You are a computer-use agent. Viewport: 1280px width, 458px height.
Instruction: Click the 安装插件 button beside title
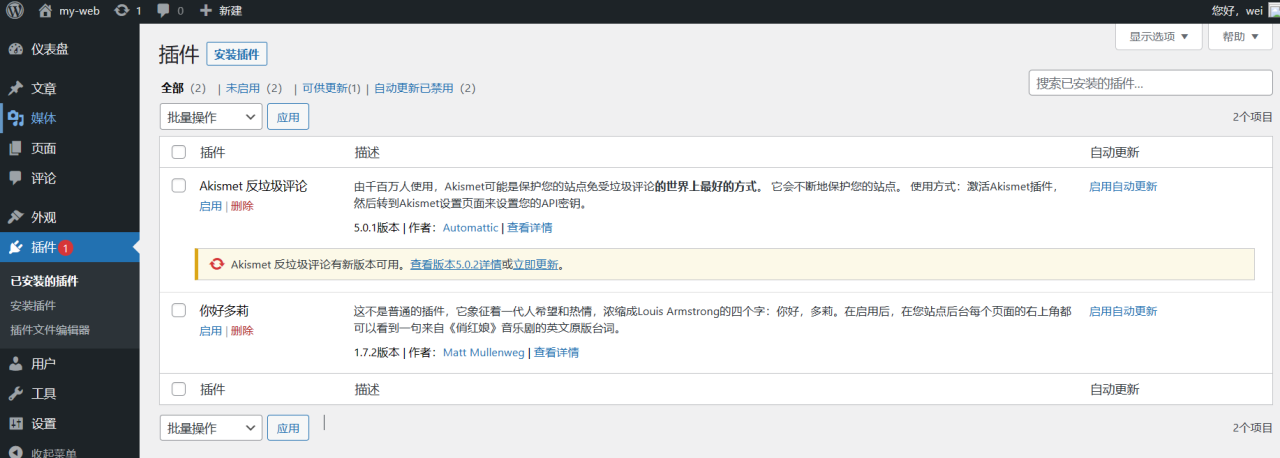point(237,54)
